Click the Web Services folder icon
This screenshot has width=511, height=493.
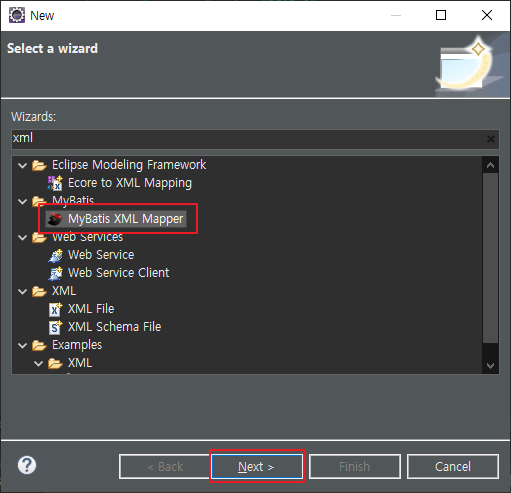[x=39, y=237]
